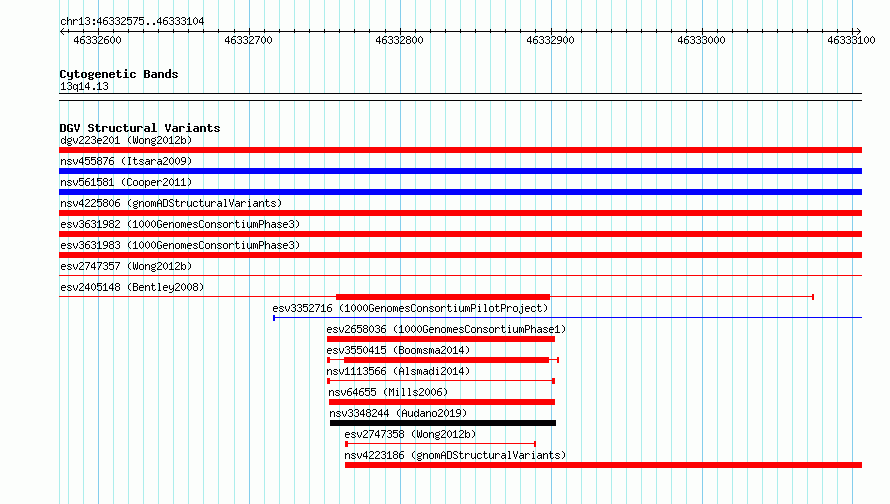Open the esv3550415 (Boomsma2014) label
The height and width of the screenshot is (504, 890).
[x=398, y=350]
